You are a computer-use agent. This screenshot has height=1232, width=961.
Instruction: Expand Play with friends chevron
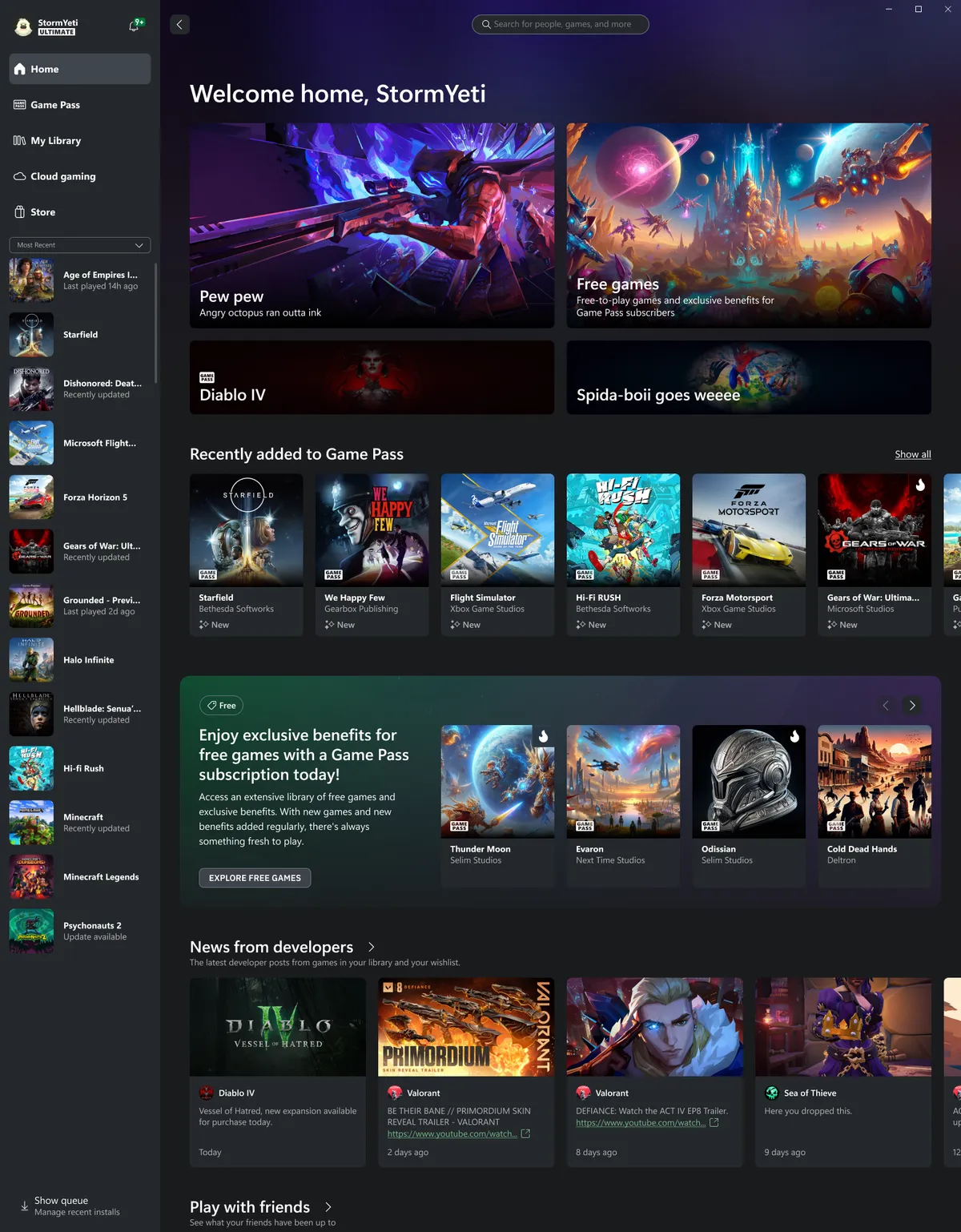point(328,1207)
